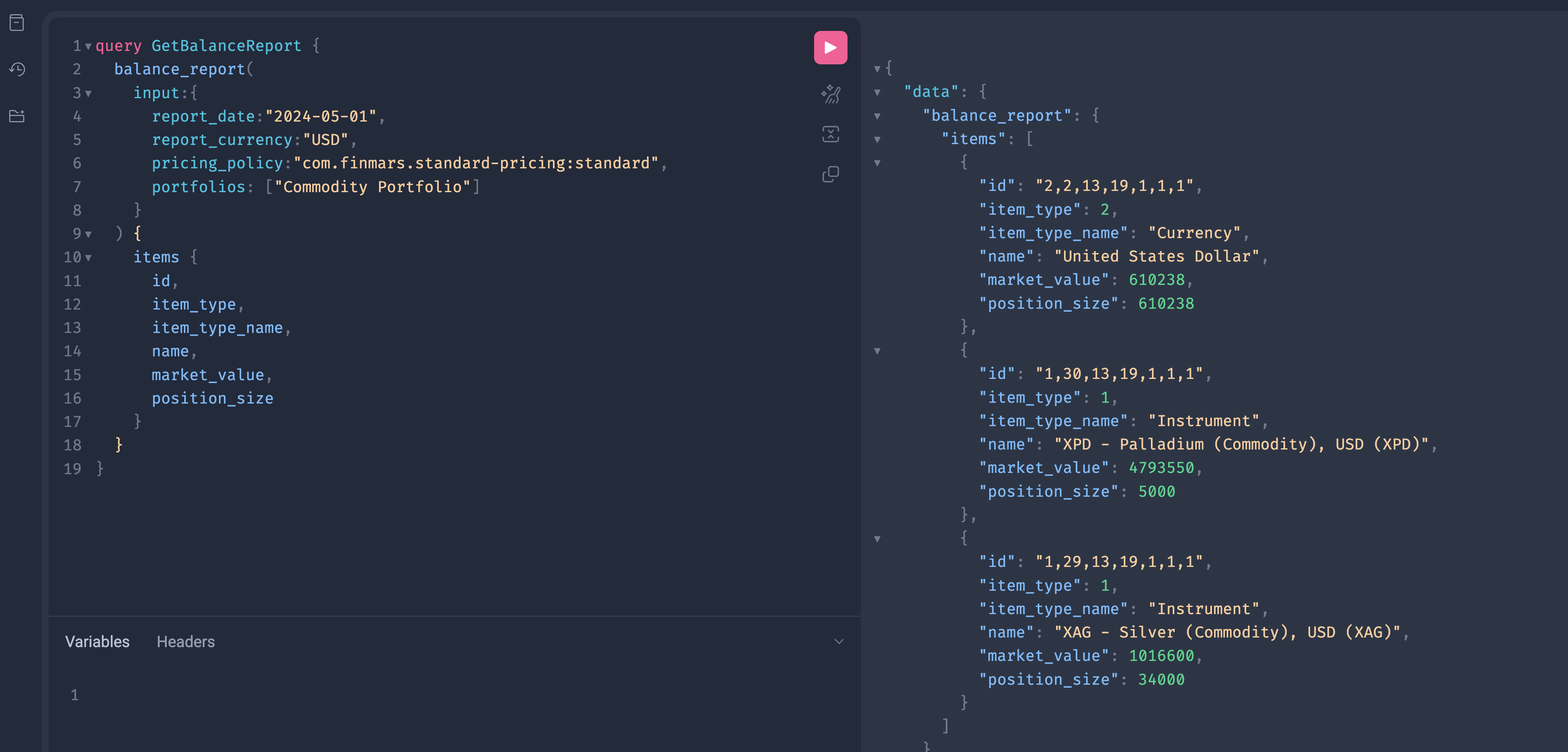Collapse the variables editor chevron
Screen dimensions: 1568x752
tap(839, 641)
